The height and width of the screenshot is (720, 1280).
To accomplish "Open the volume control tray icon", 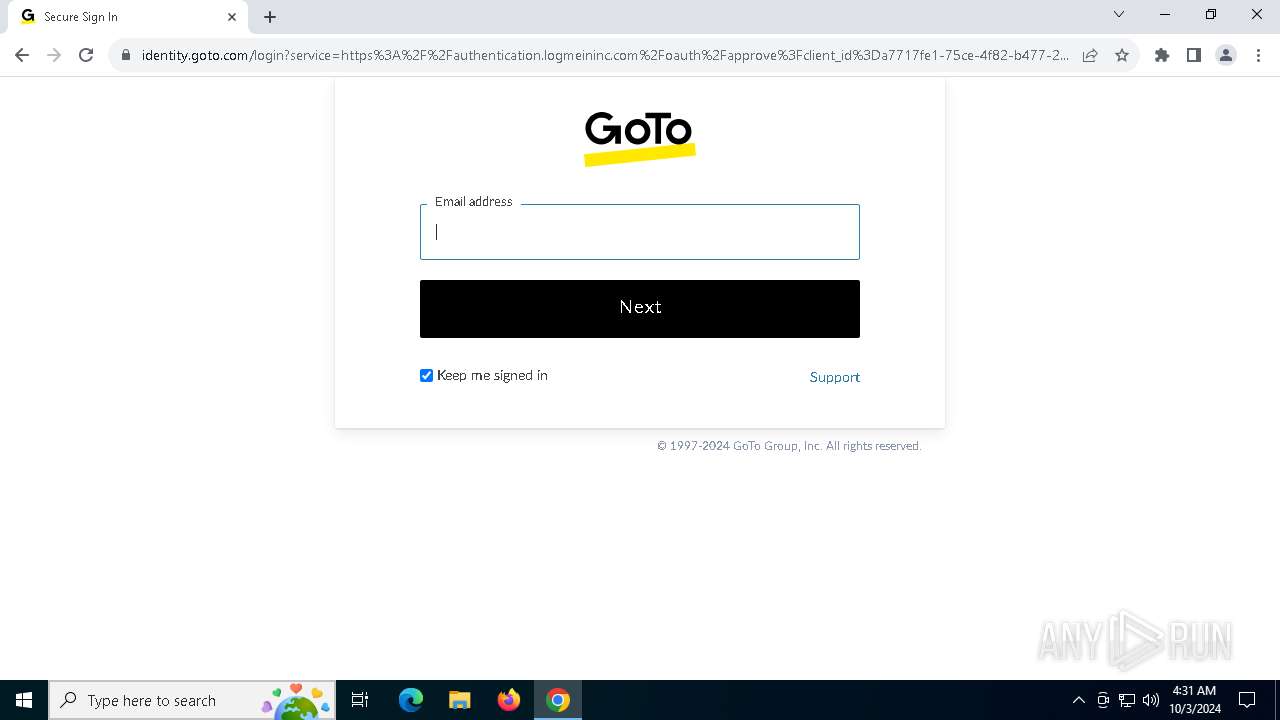I will (x=1151, y=700).
